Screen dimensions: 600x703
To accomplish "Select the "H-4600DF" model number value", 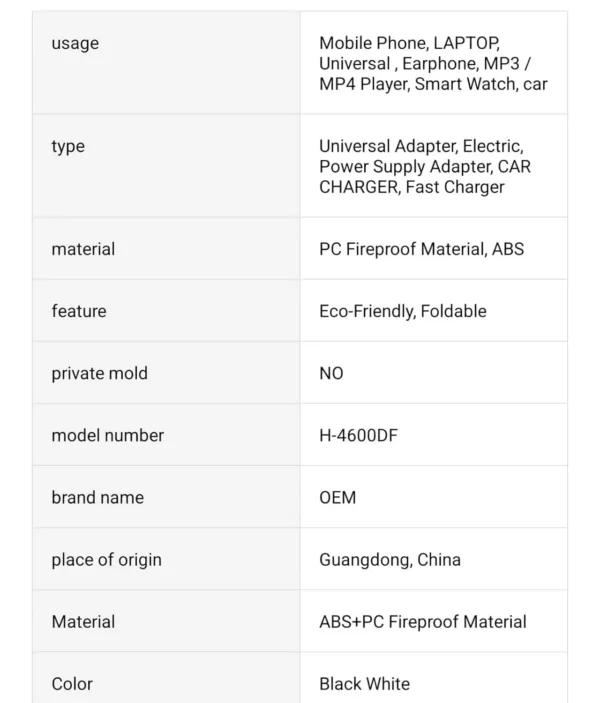I will click(x=358, y=435).
